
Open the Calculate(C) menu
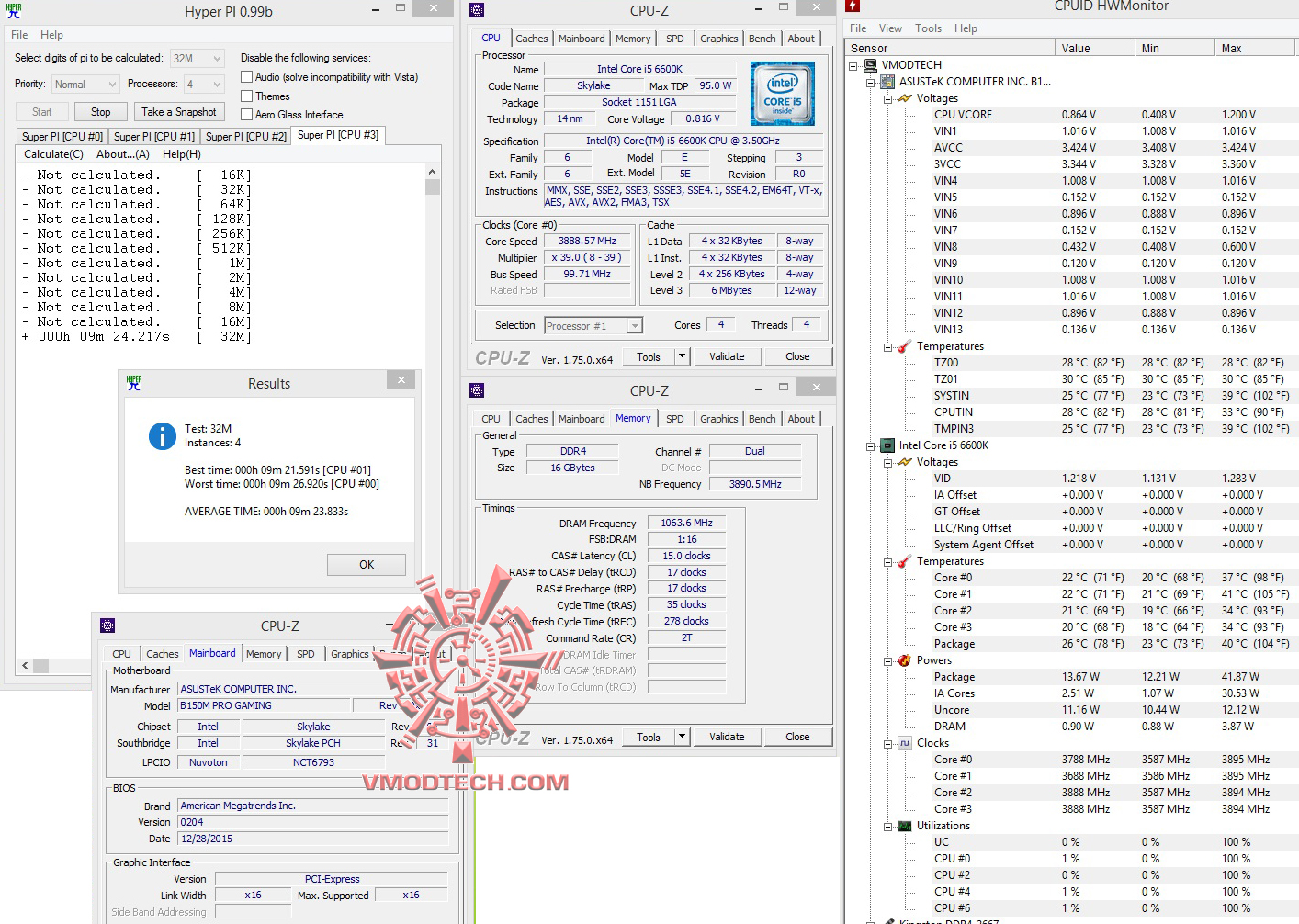(53, 153)
